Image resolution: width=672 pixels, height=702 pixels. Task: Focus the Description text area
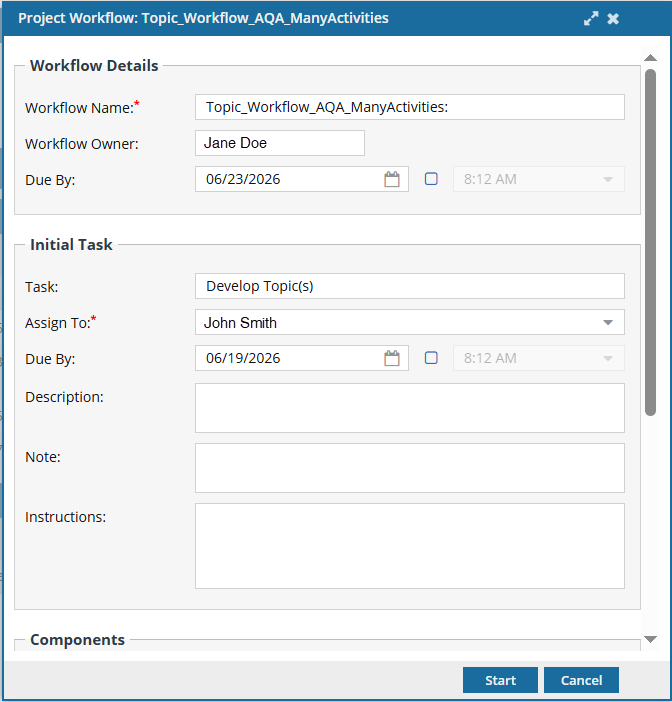coord(410,408)
